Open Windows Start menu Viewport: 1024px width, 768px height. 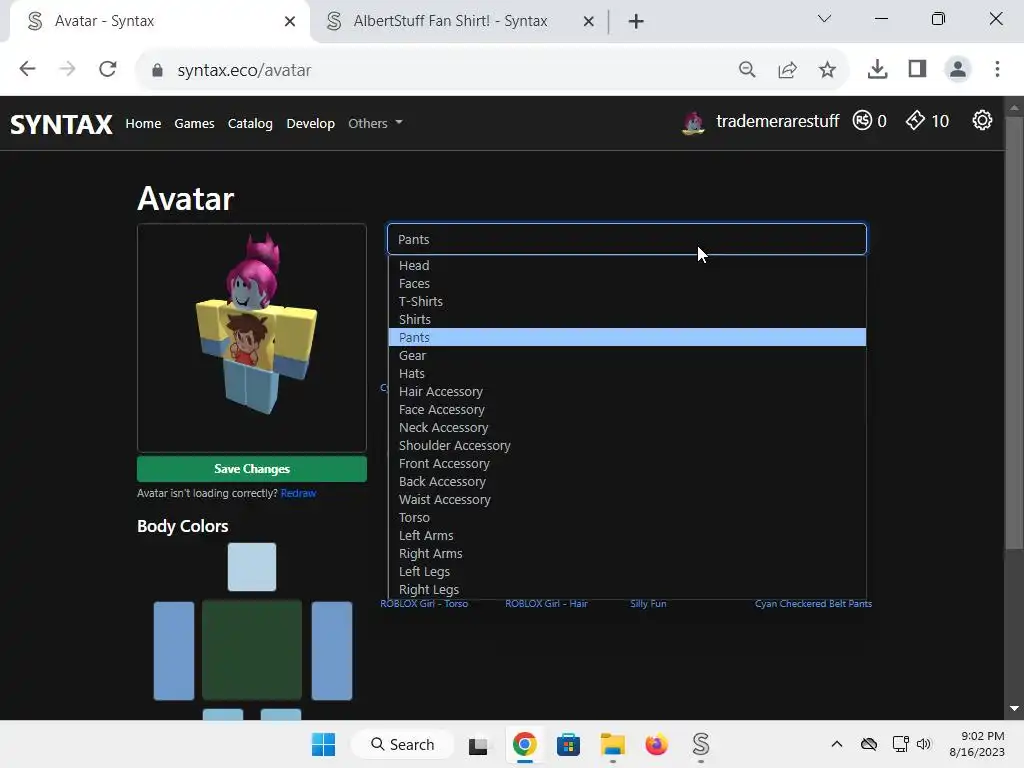(323, 744)
